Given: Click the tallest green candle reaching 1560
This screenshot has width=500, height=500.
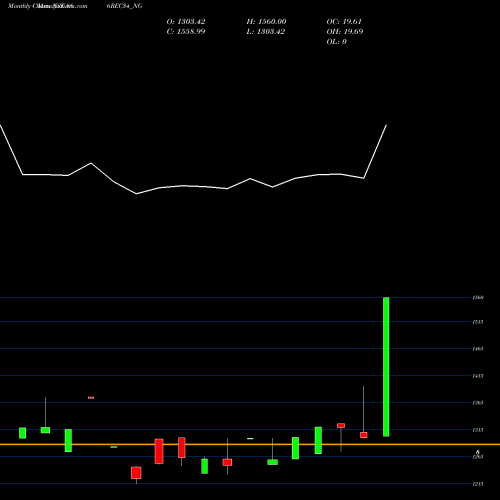Looking at the screenshot, I should point(386,367).
